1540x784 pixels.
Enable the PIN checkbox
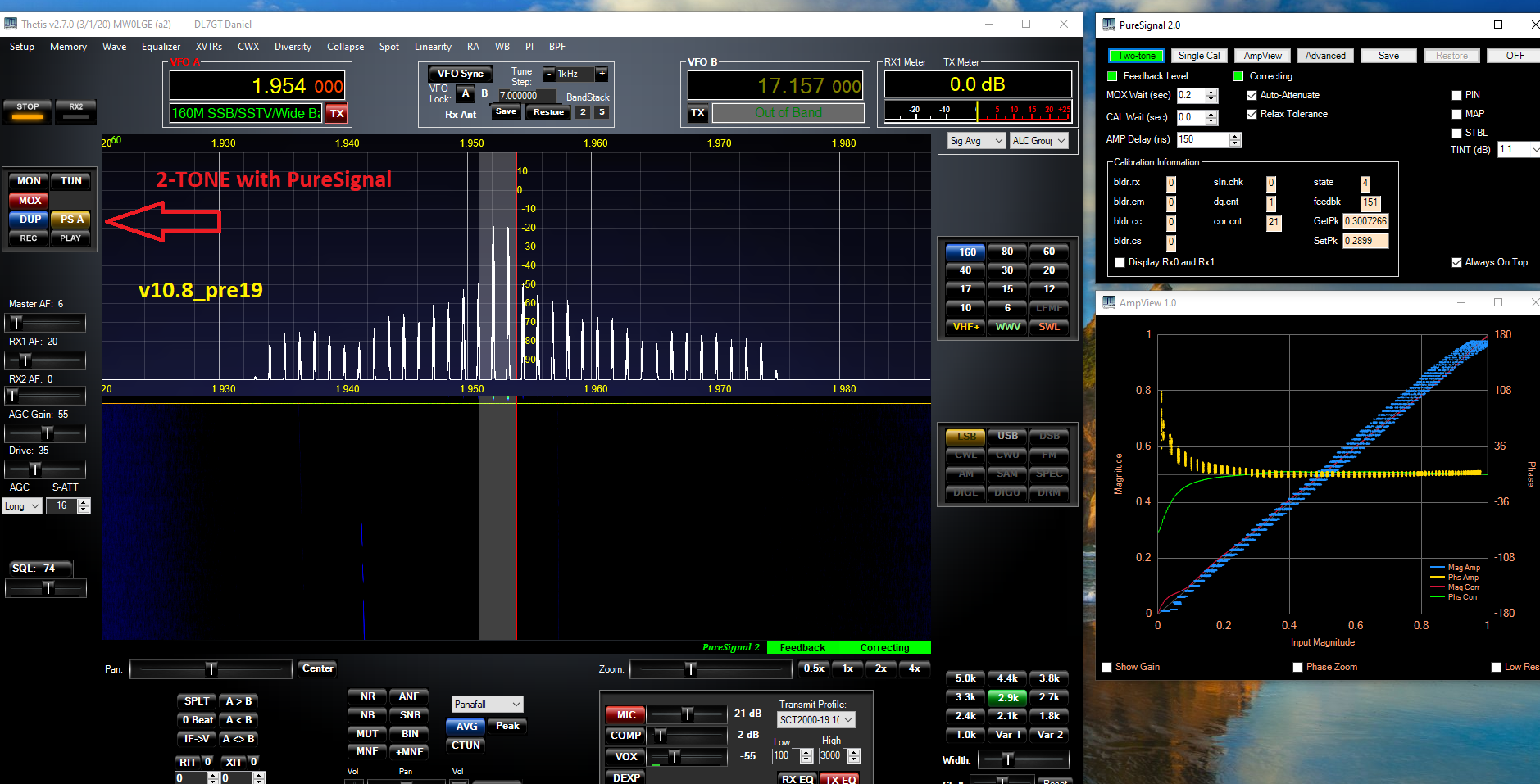pyautogui.click(x=1466, y=95)
